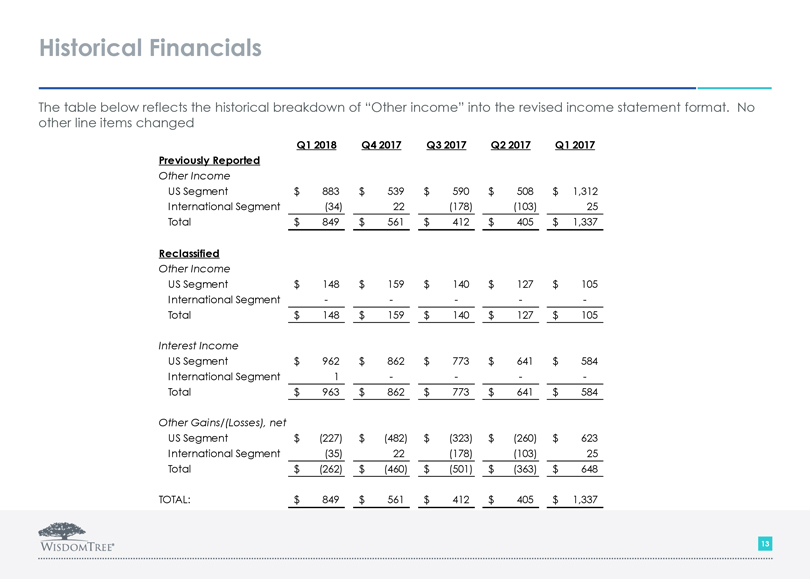
Task: Click the Reclassified section heading
Action: tap(189, 253)
